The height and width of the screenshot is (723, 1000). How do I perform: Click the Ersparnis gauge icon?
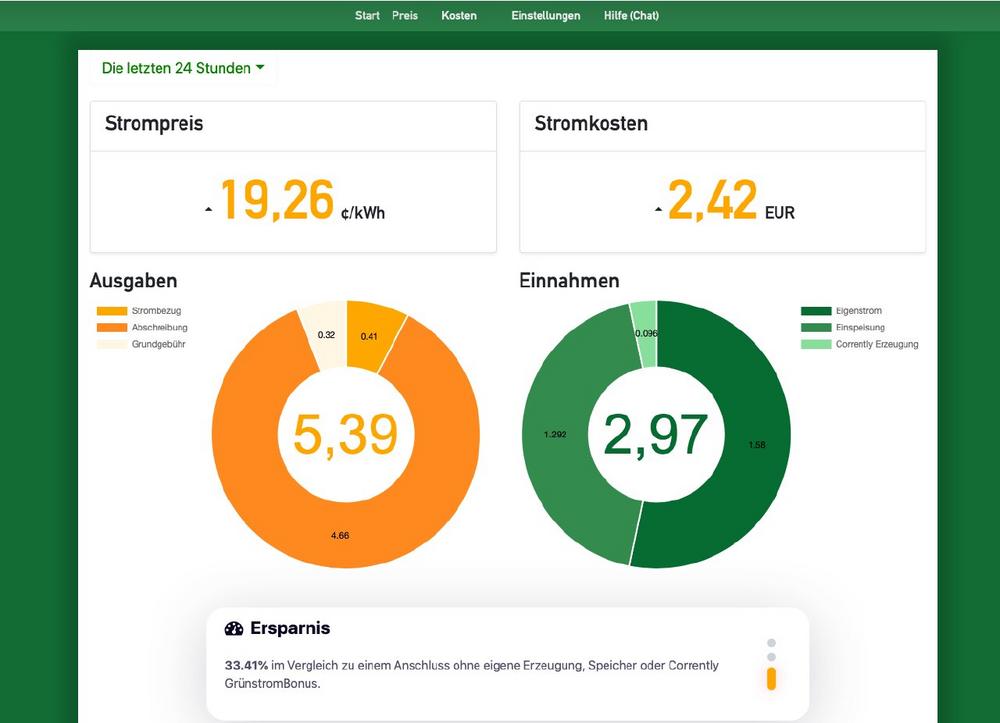[x=234, y=629]
